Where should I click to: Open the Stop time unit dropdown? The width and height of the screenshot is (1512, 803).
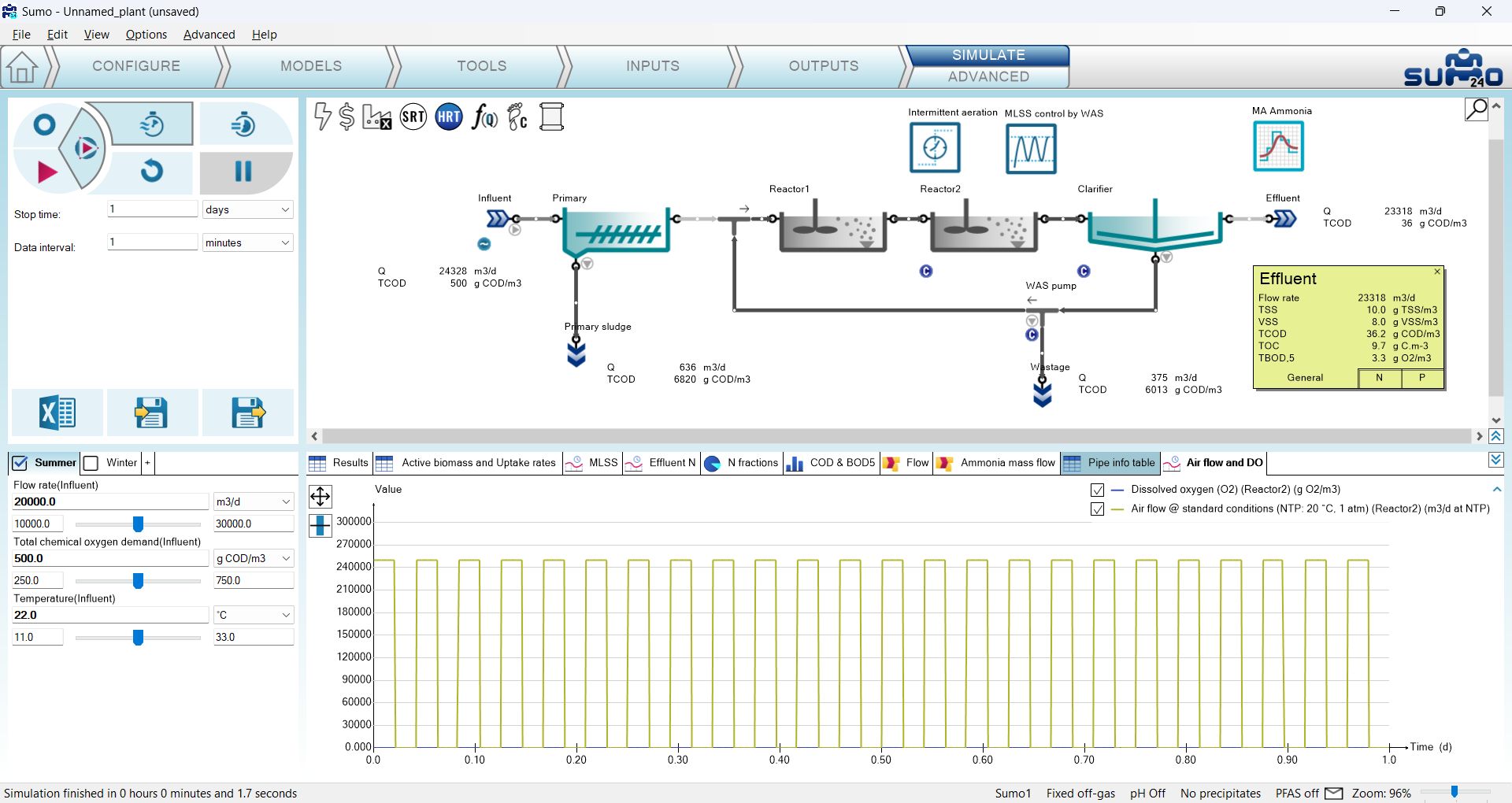pos(248,209)
